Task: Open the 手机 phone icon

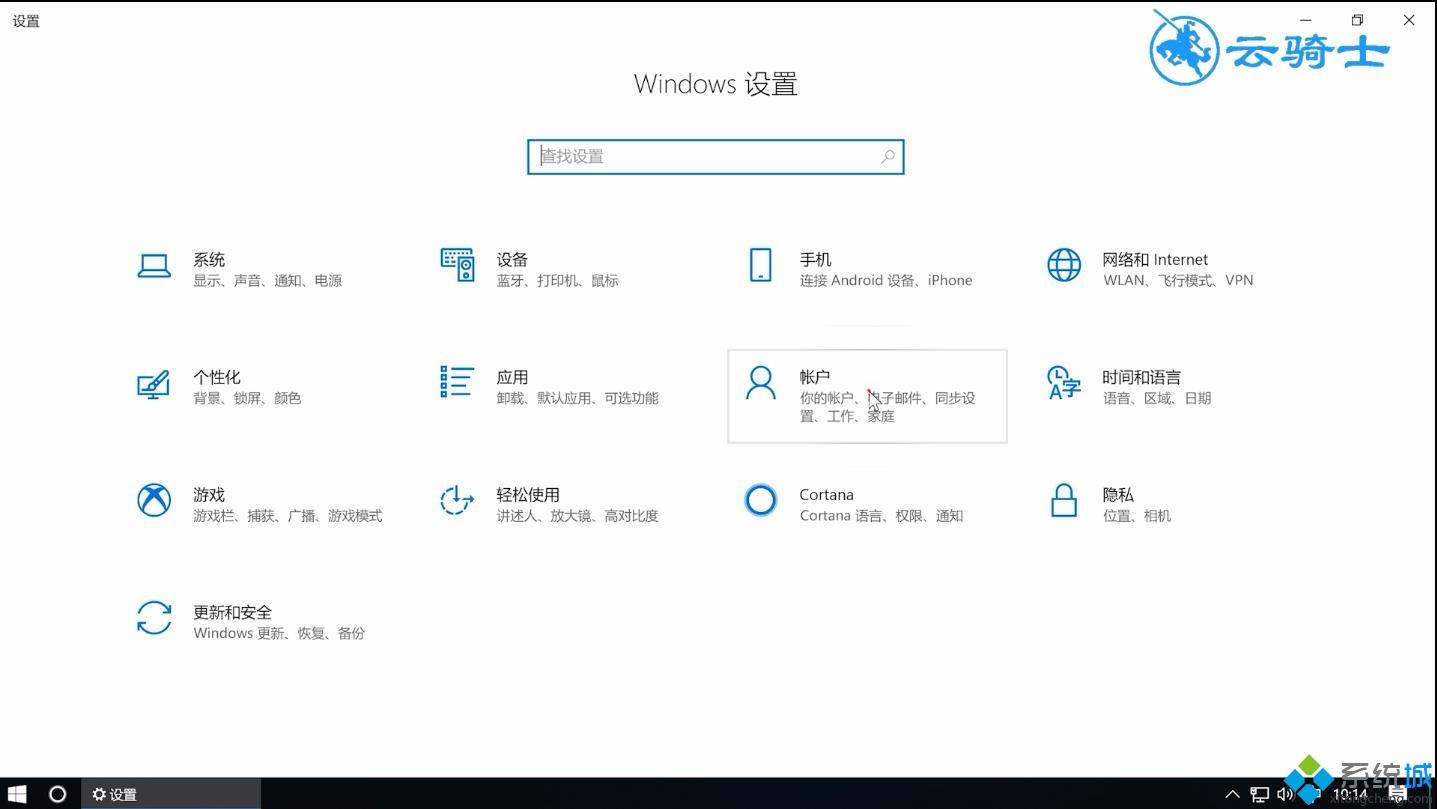Action: tap(760, 265)
